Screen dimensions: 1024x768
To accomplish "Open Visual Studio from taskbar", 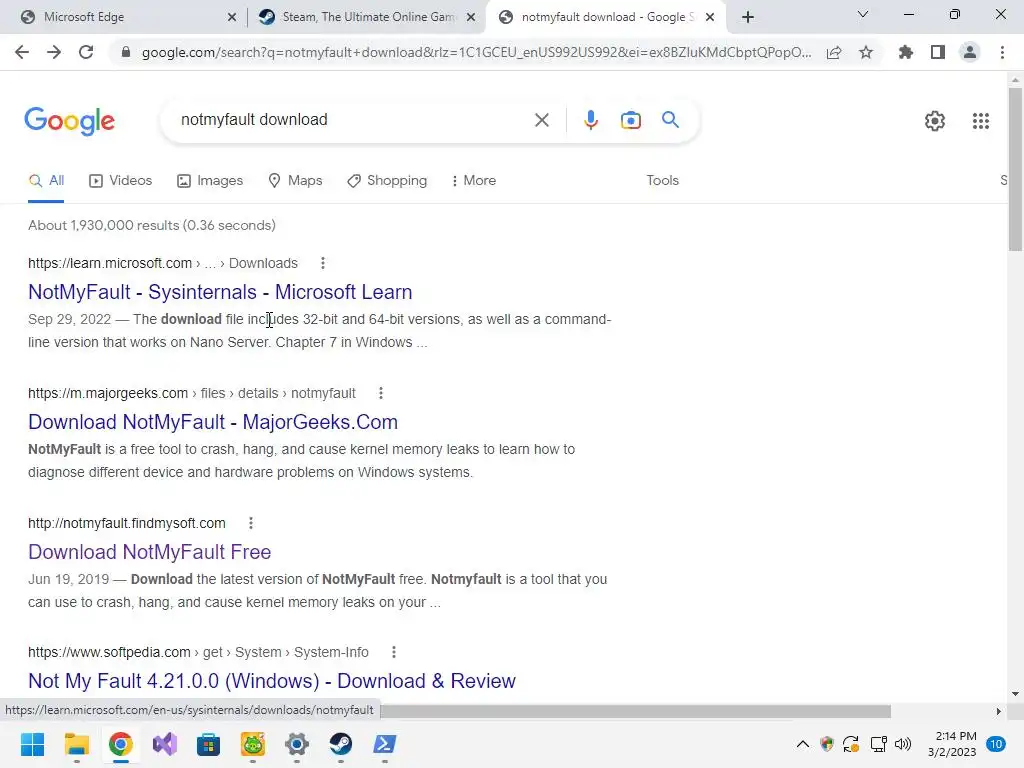I will tap(165, 744).
